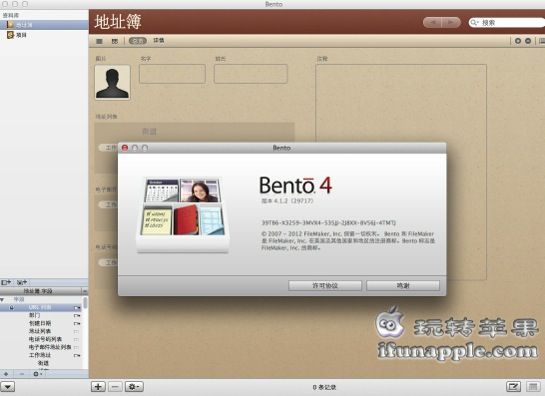
Task: Open the bottom gear actions menu
Action: point(134,387)
